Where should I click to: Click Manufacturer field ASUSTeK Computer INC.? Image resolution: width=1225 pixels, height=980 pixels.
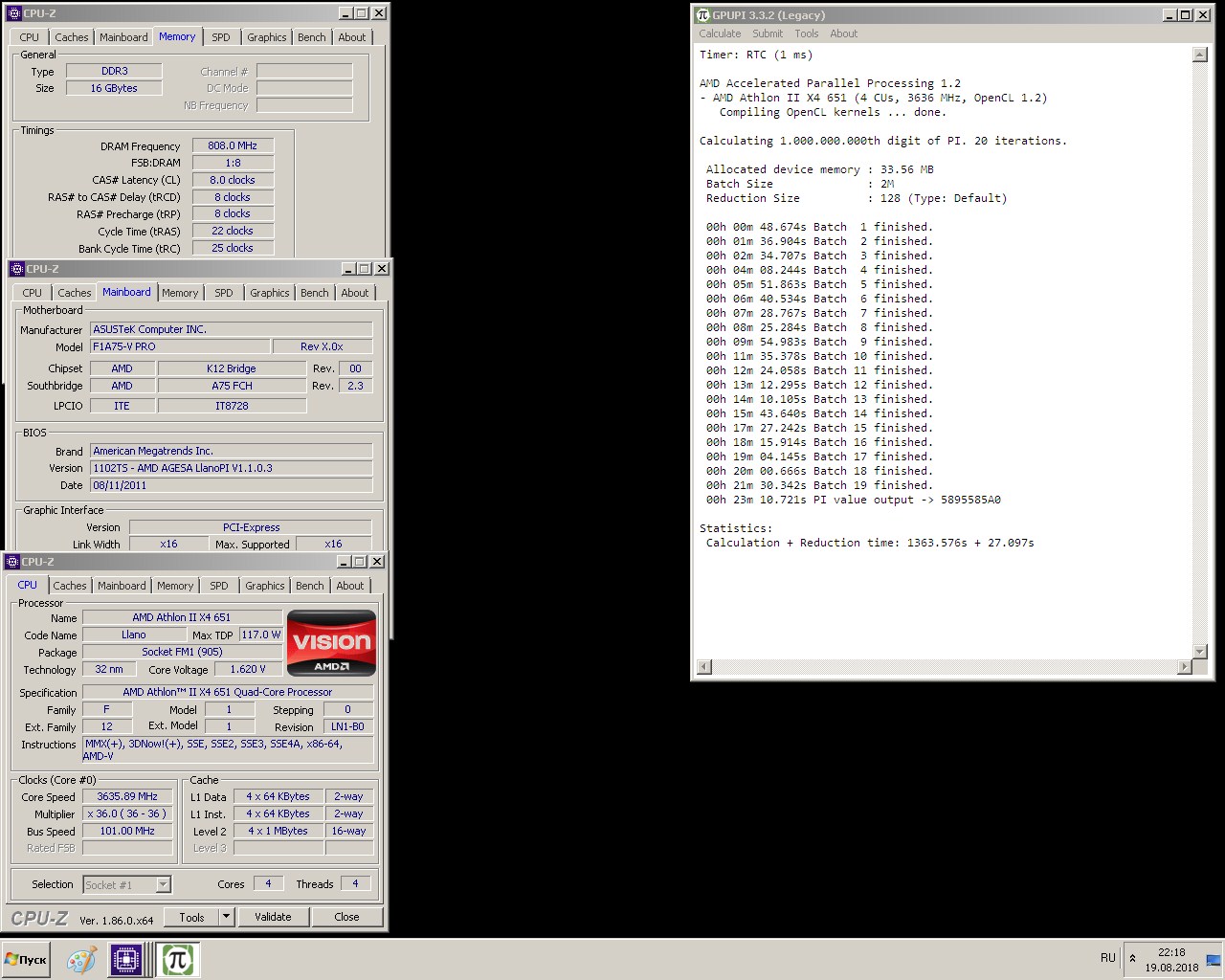[x=231, y=329]
